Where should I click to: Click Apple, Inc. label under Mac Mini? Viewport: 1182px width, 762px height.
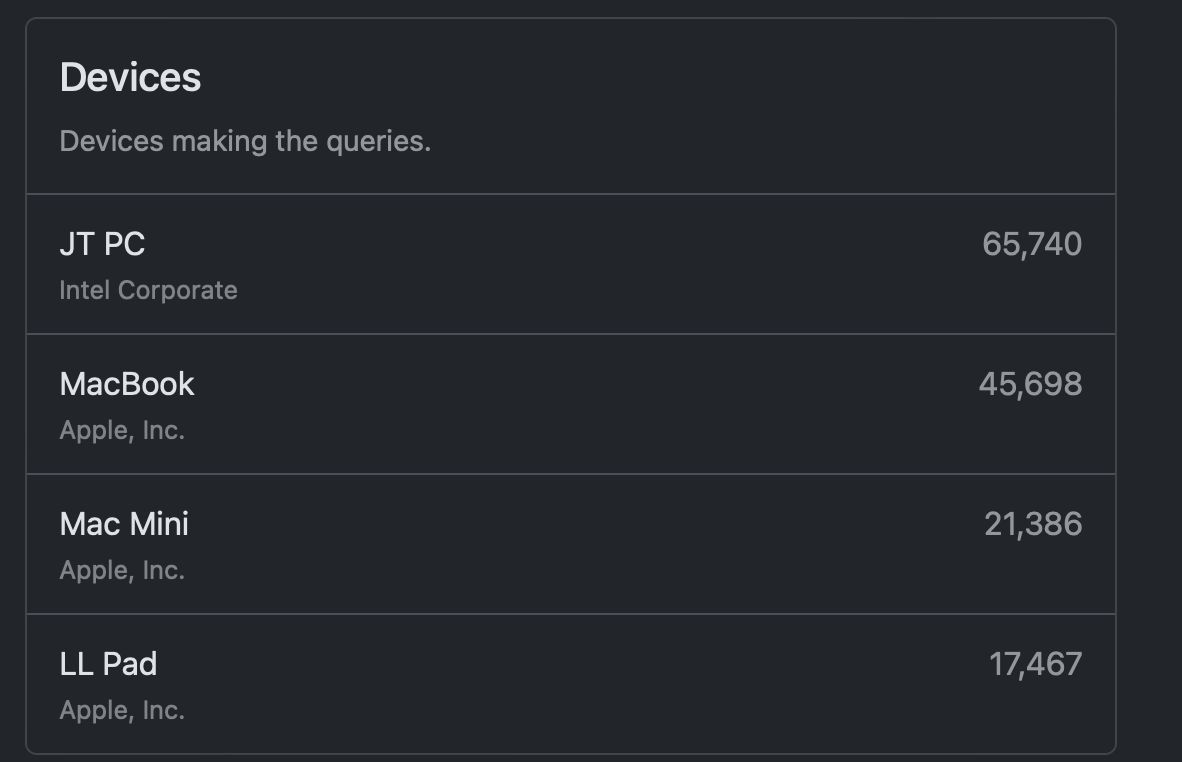122,571
